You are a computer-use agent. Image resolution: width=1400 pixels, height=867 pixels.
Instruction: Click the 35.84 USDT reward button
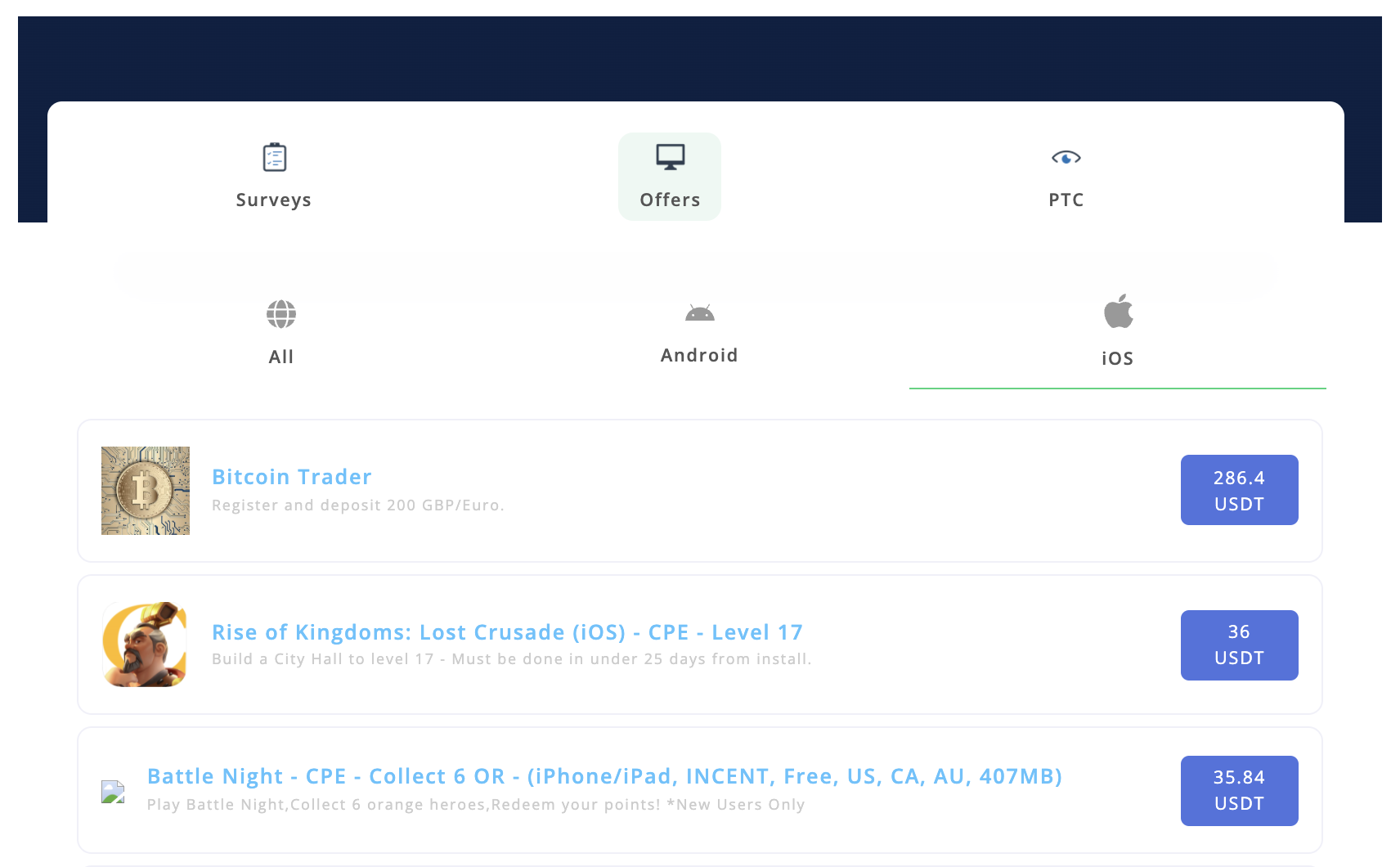(x=1239, y=791)
